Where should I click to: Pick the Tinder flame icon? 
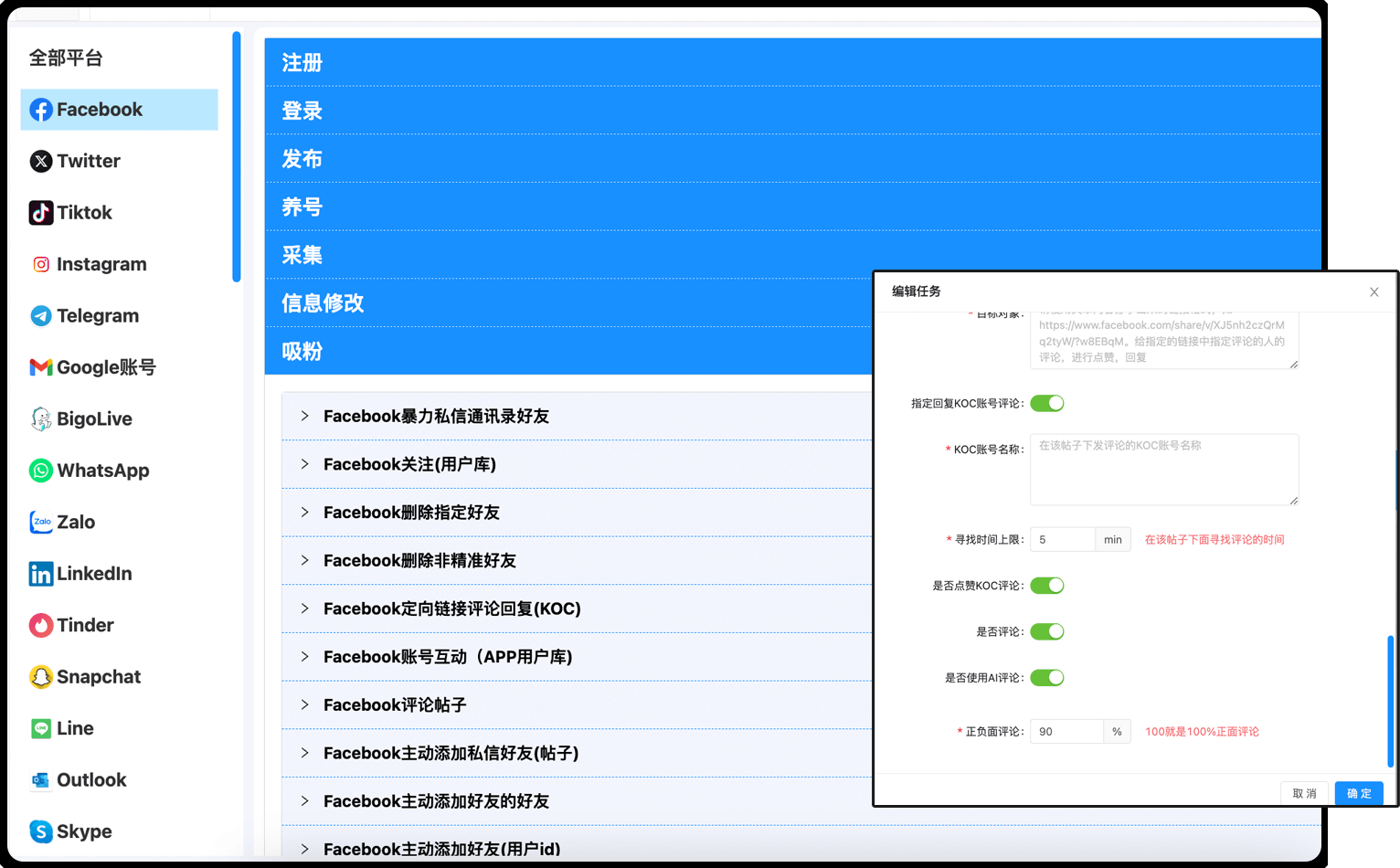tap(41, 625)
